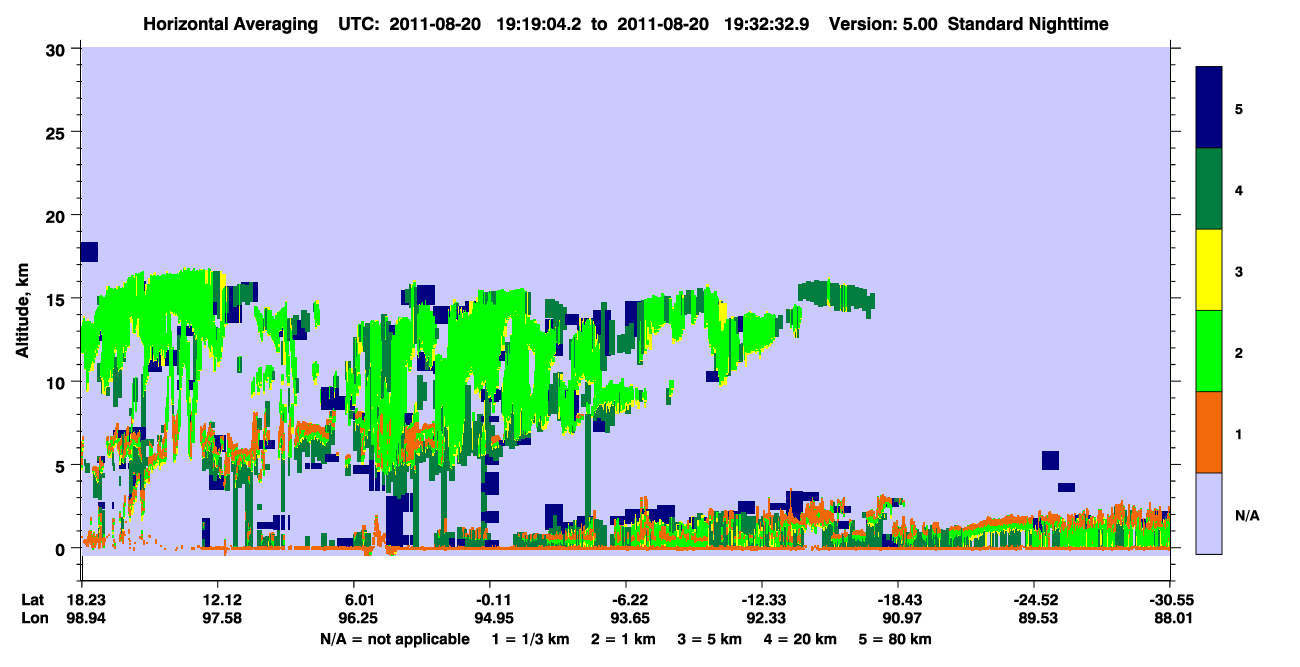Click the dark blue colorbar segment labeled 5
The image size is (1300, 667).
point(1209,108)
